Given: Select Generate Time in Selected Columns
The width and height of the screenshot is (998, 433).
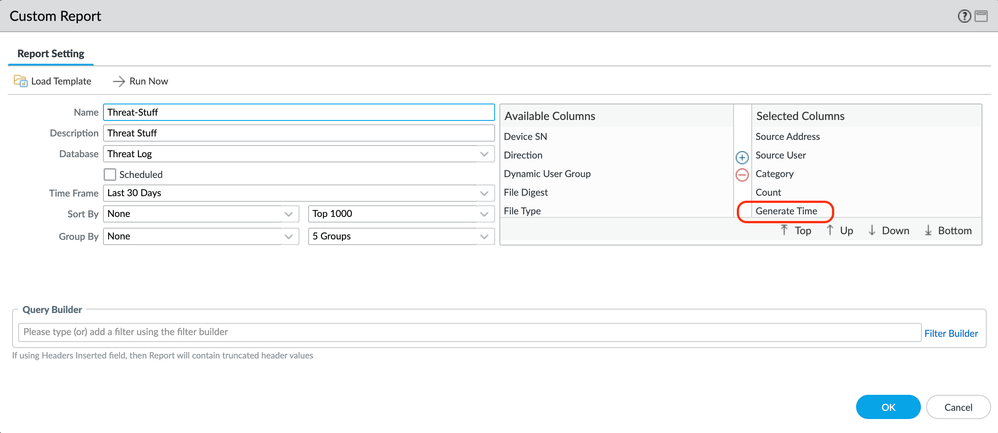Looking at the screenshot, I should 786,212.
